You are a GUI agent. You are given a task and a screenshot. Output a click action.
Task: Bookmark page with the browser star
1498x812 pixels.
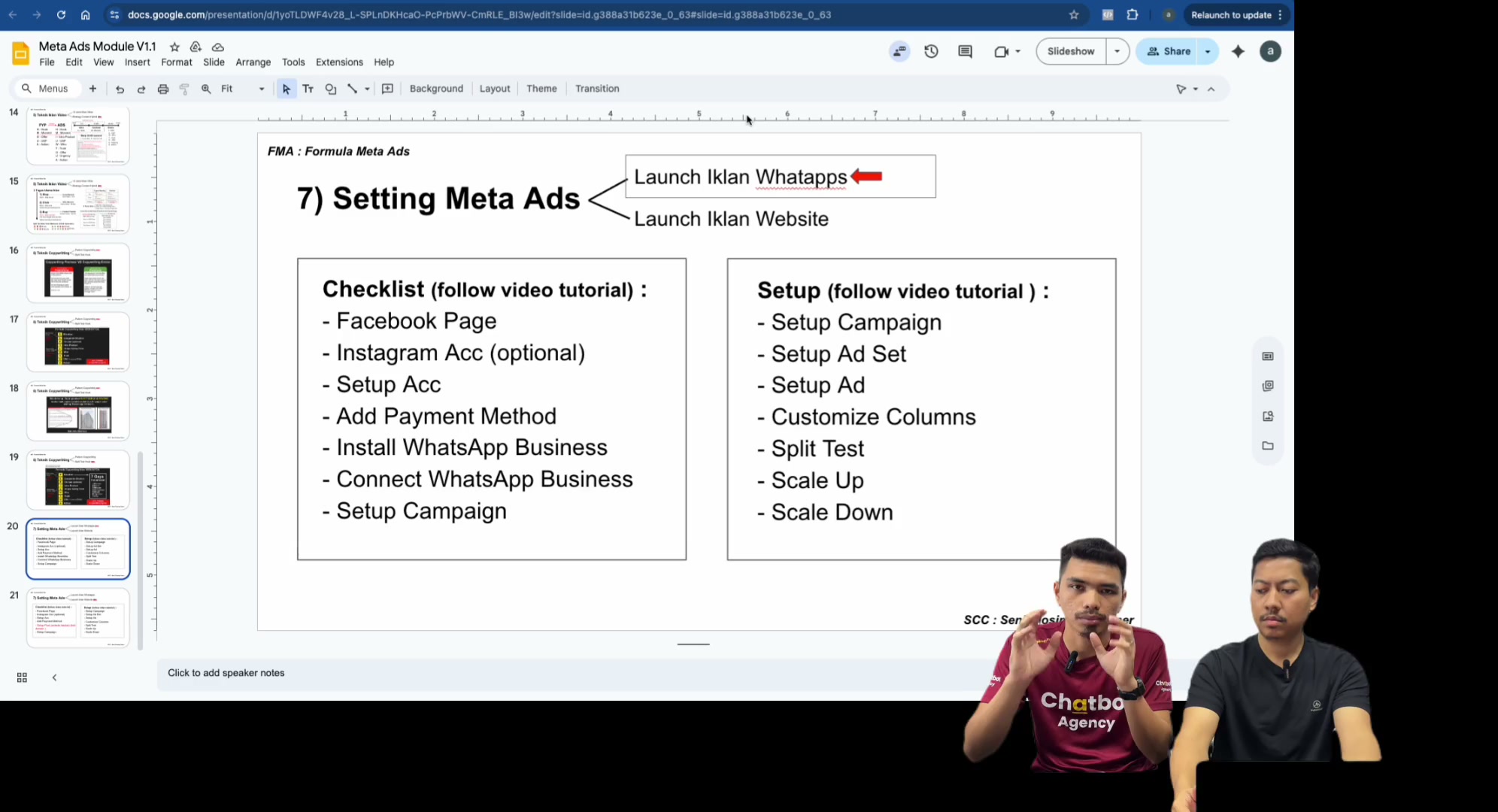pos(1074,15)
